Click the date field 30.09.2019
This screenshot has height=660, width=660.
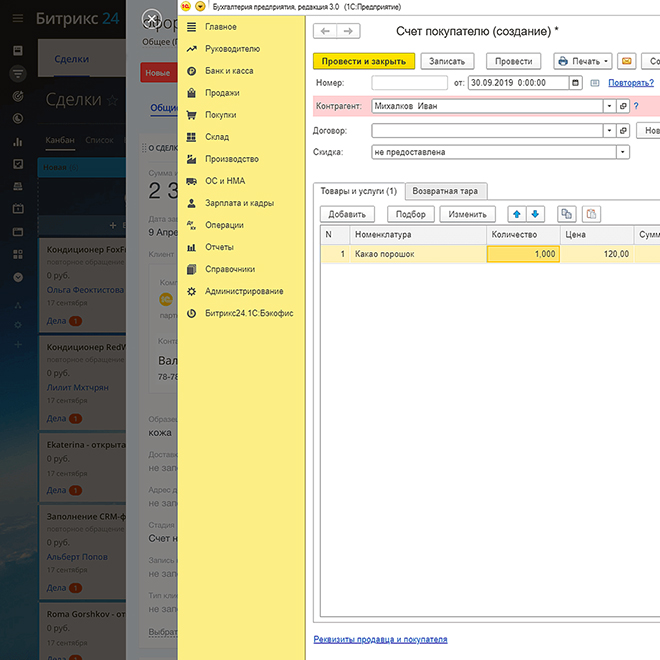[x=518, y=82]
